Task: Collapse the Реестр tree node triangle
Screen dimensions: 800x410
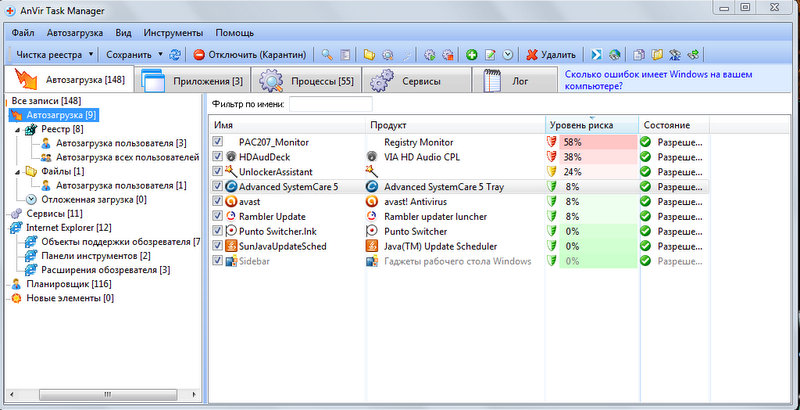Action: tap(18, 130)
